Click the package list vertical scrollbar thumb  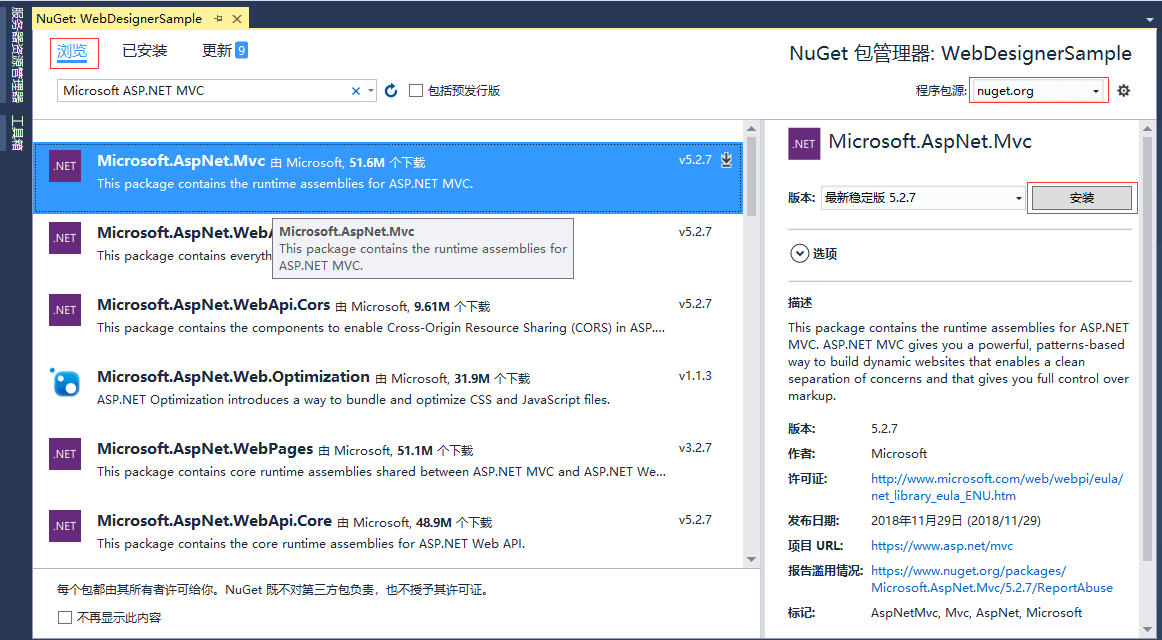[x=751, y=176]
